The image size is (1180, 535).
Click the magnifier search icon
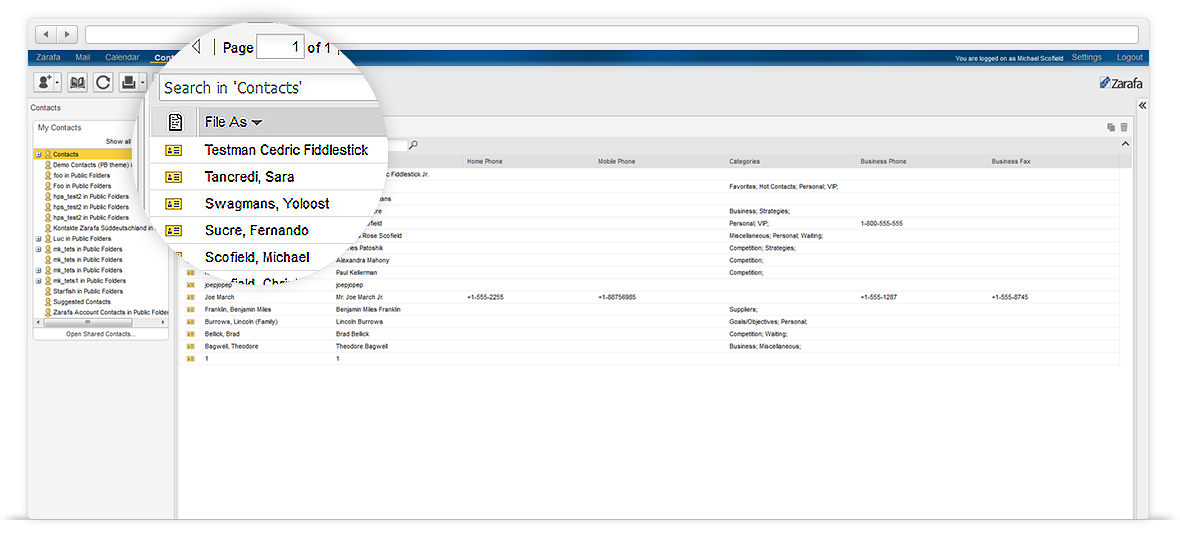click(413, 144)
